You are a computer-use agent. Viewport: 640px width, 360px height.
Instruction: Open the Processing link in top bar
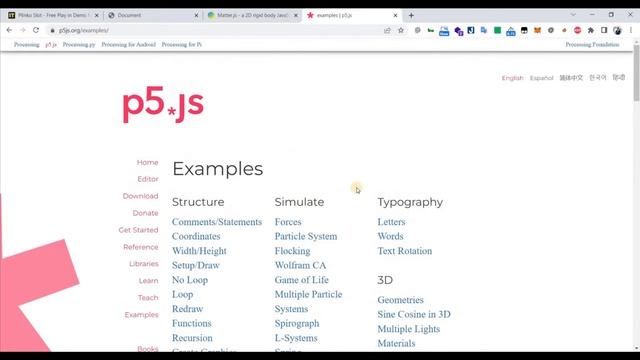click(27, 44)
